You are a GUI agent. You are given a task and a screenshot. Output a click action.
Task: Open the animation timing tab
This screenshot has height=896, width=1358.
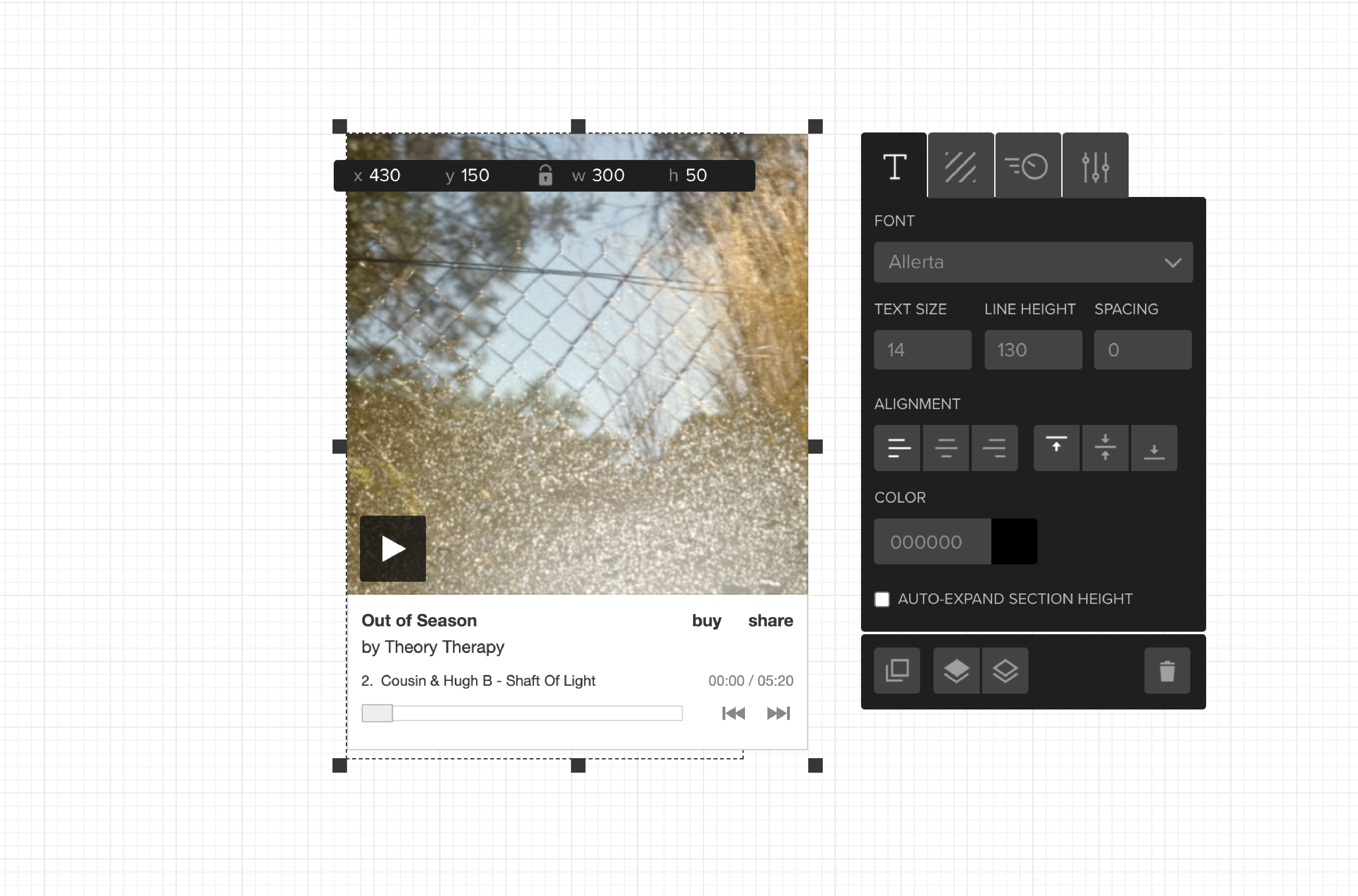[1027, 166]
